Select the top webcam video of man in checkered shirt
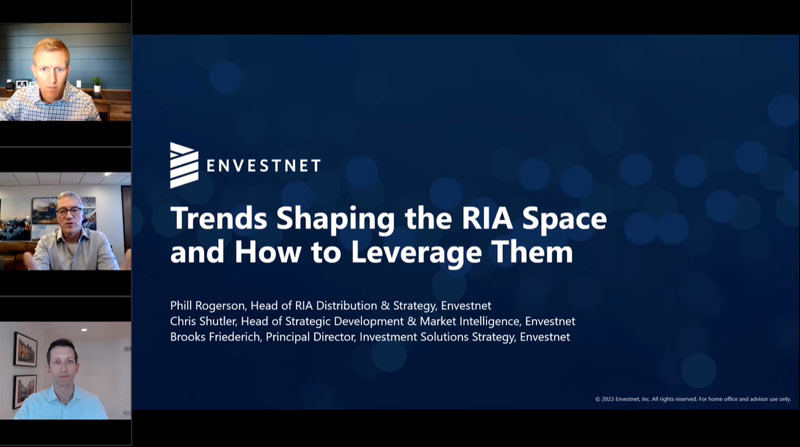The height and width of the screenshot is (447, 800). (x=65, y=72)
